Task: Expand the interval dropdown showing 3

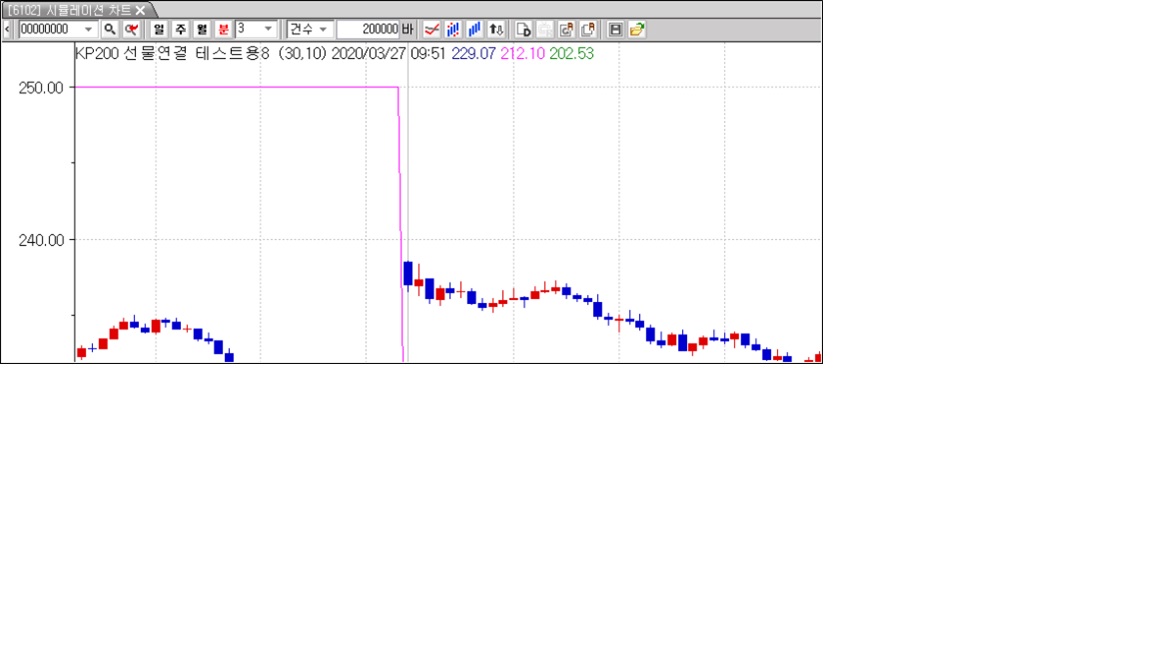Action: coord(268,29)
